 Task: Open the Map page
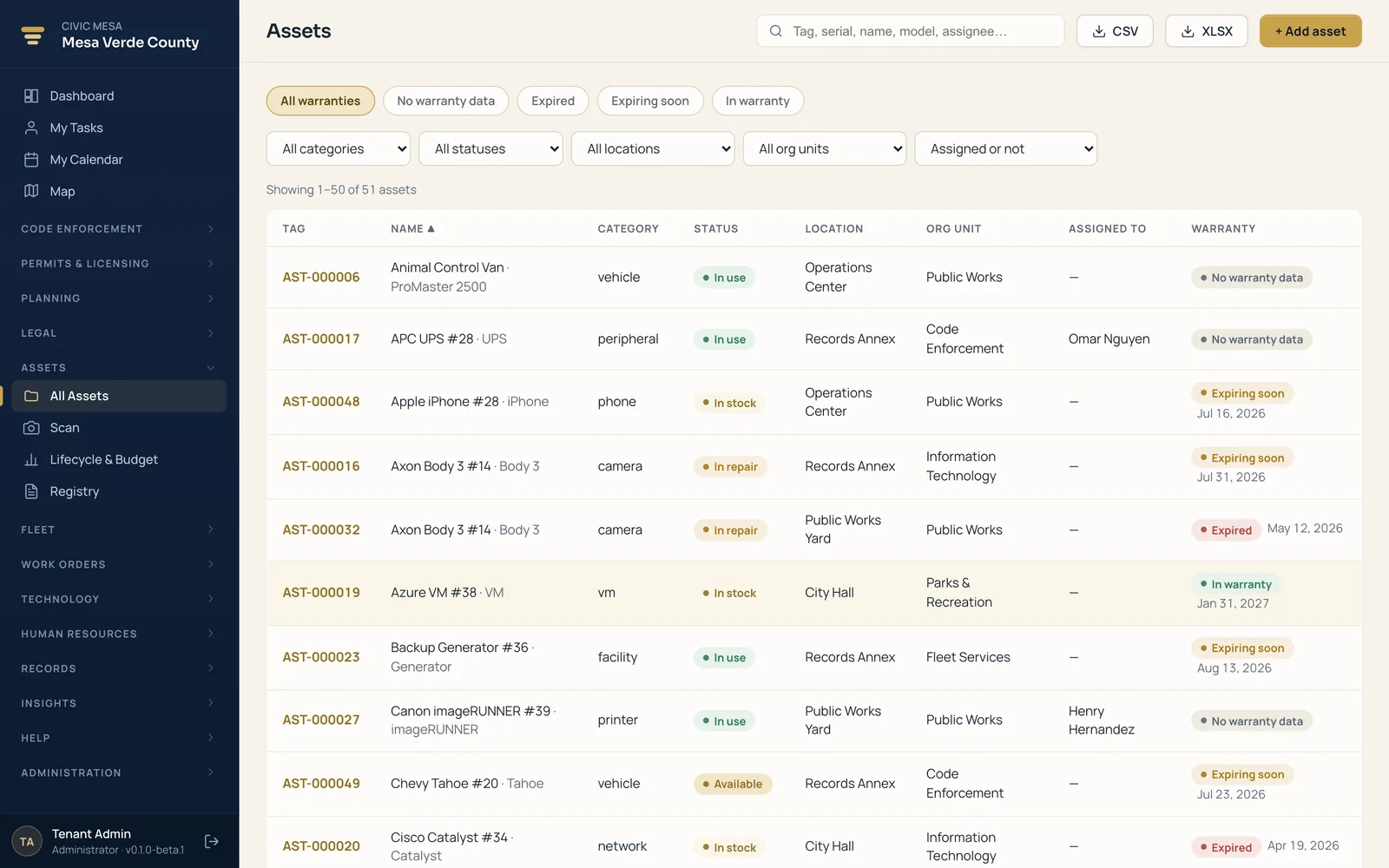click(x=119, y=191)
